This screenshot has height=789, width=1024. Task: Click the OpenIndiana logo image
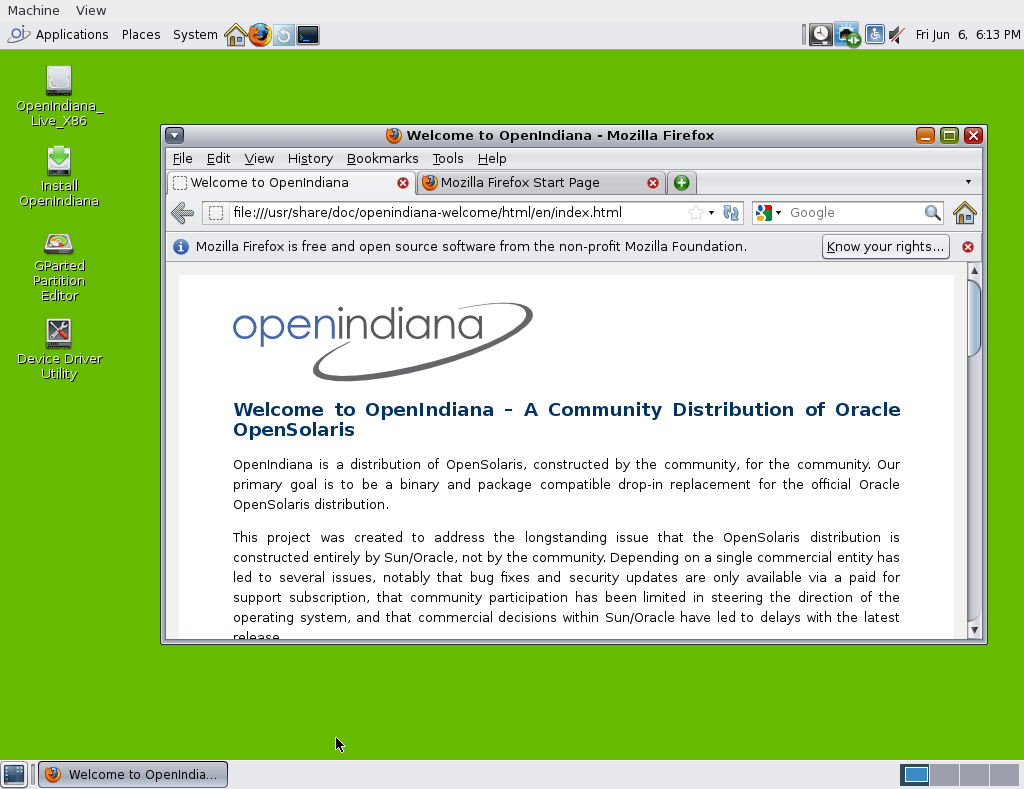[x=383, y=342]
